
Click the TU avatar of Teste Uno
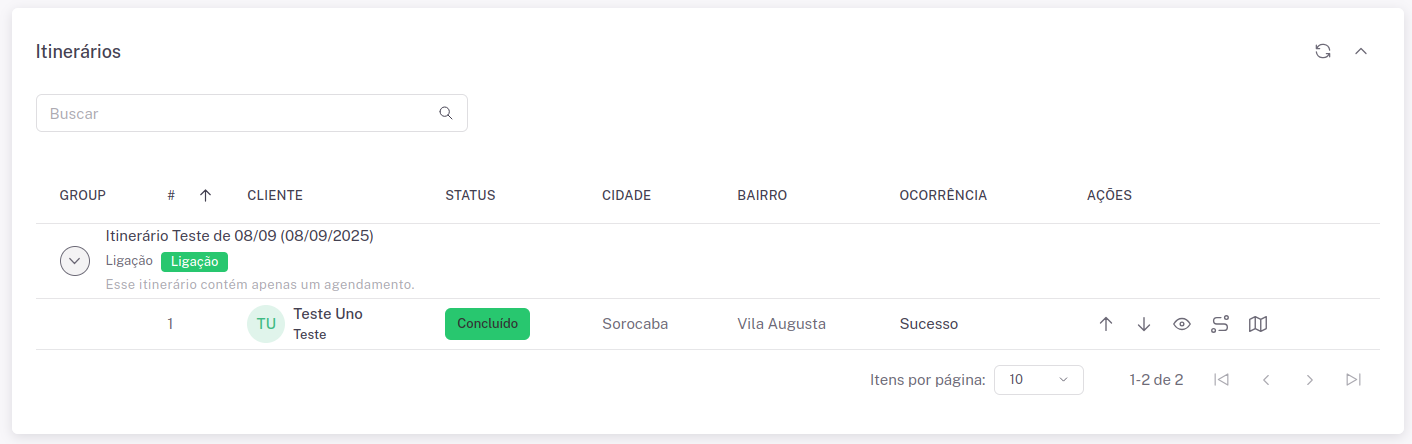(x=266, y=324)
